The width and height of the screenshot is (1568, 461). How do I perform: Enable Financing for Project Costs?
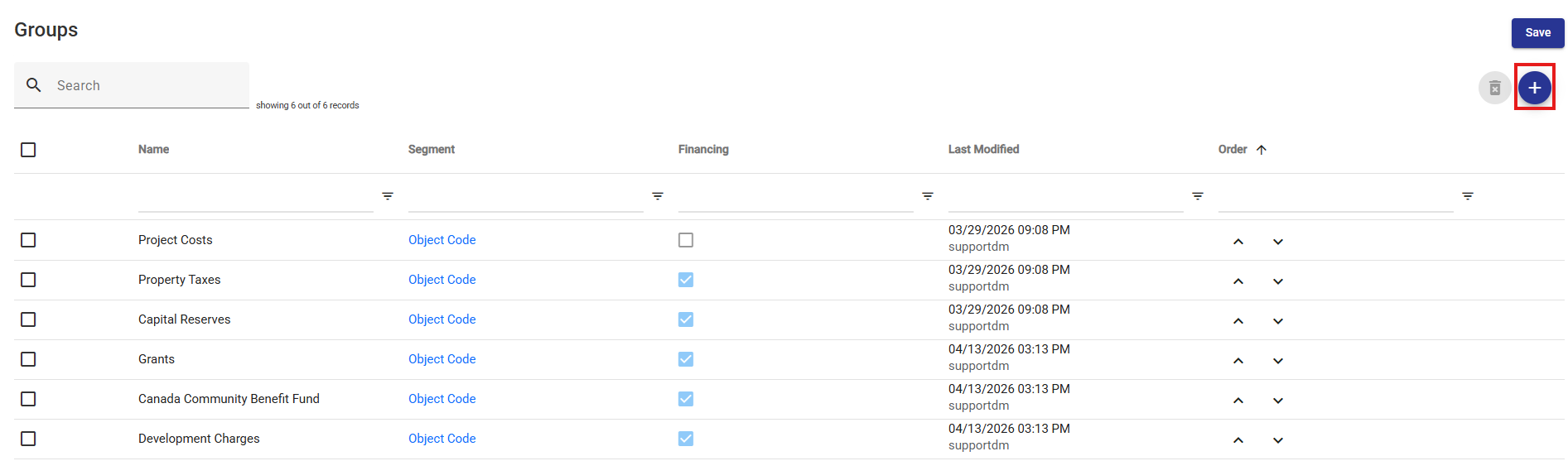(686, 240)
